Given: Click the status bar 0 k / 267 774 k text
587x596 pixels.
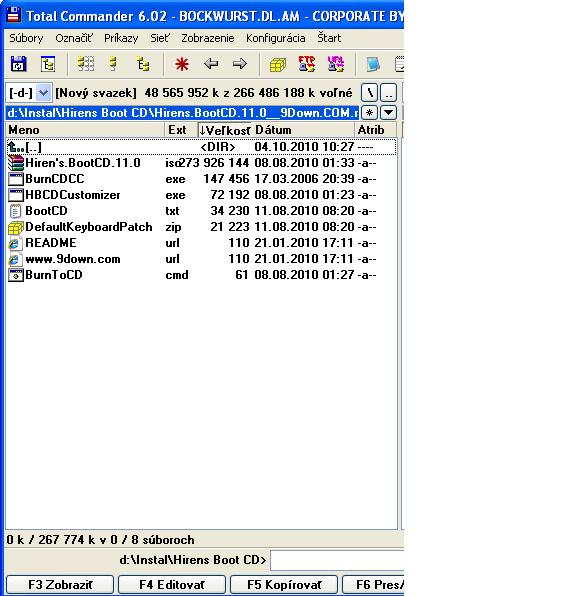Looking at the screenshot, I should 100,540.
